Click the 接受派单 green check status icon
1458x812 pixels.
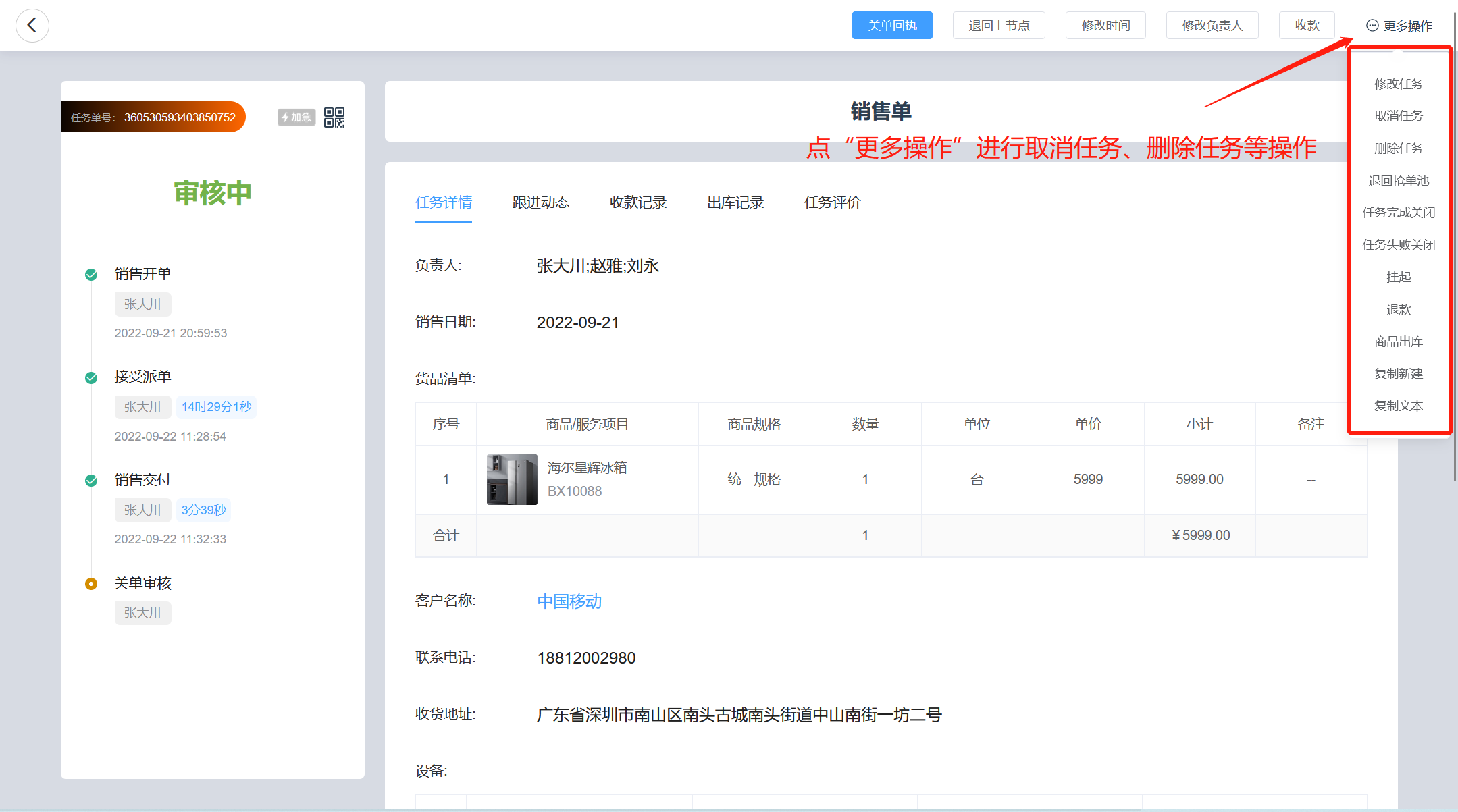[91, 377]
